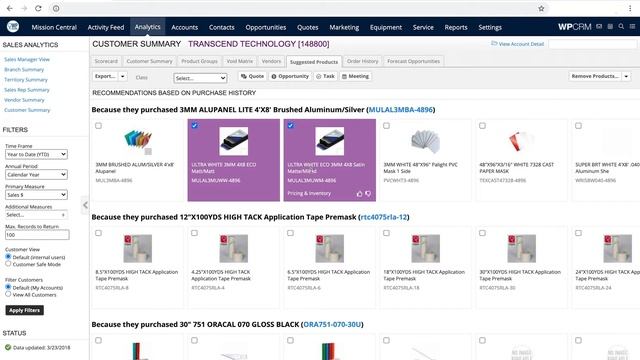Open the Opportunities menu item
Viewport: 640px width, 360px height.
[266, 27]
